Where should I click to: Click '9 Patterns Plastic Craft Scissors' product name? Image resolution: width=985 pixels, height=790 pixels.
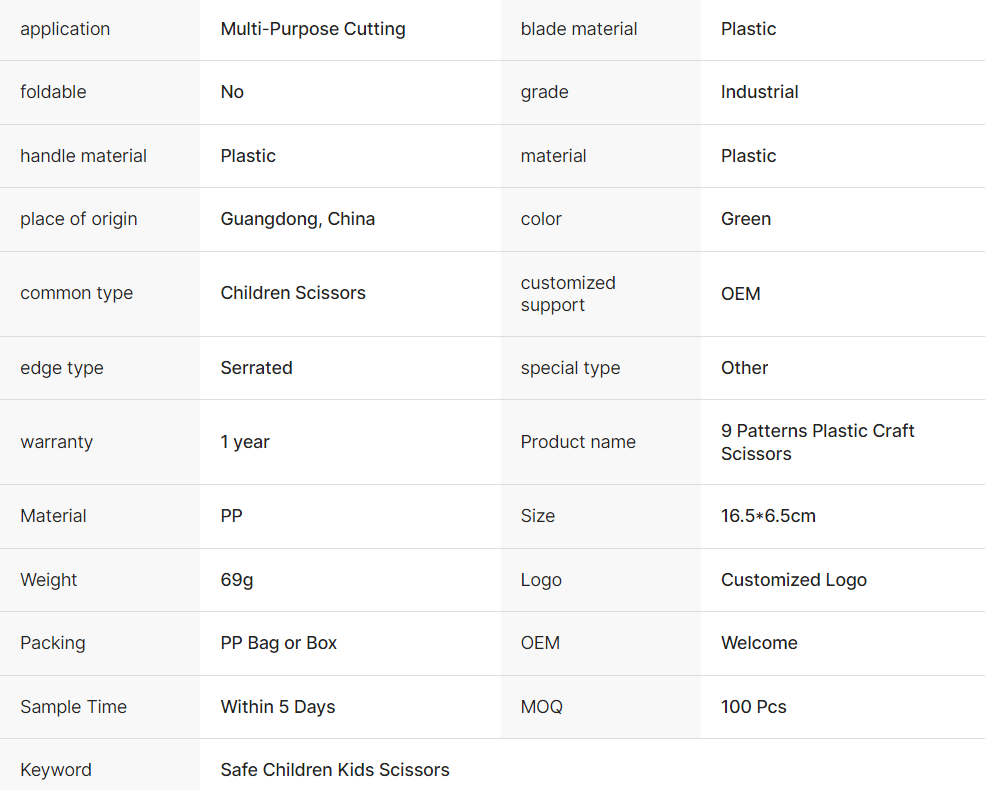[x=818, y=442]
